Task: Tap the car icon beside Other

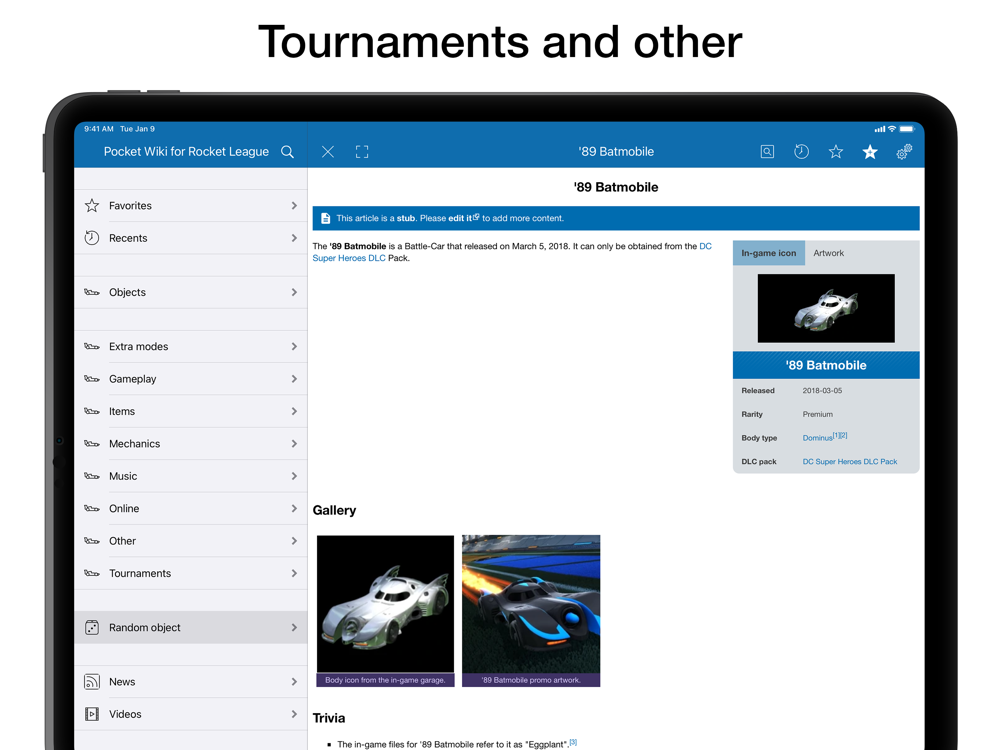Action: pos(92,541)
